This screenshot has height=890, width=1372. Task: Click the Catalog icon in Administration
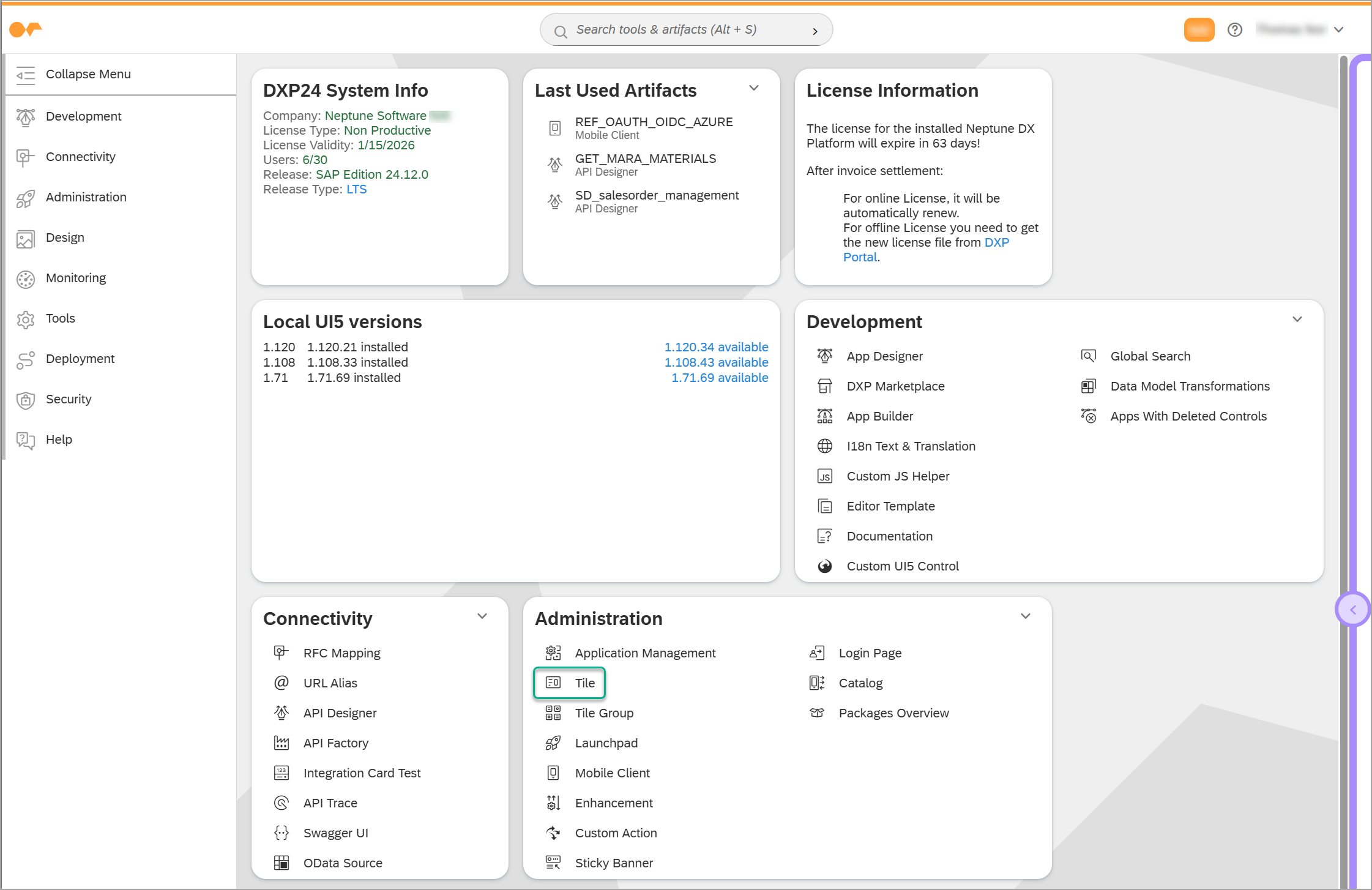[x=816, y=683]
